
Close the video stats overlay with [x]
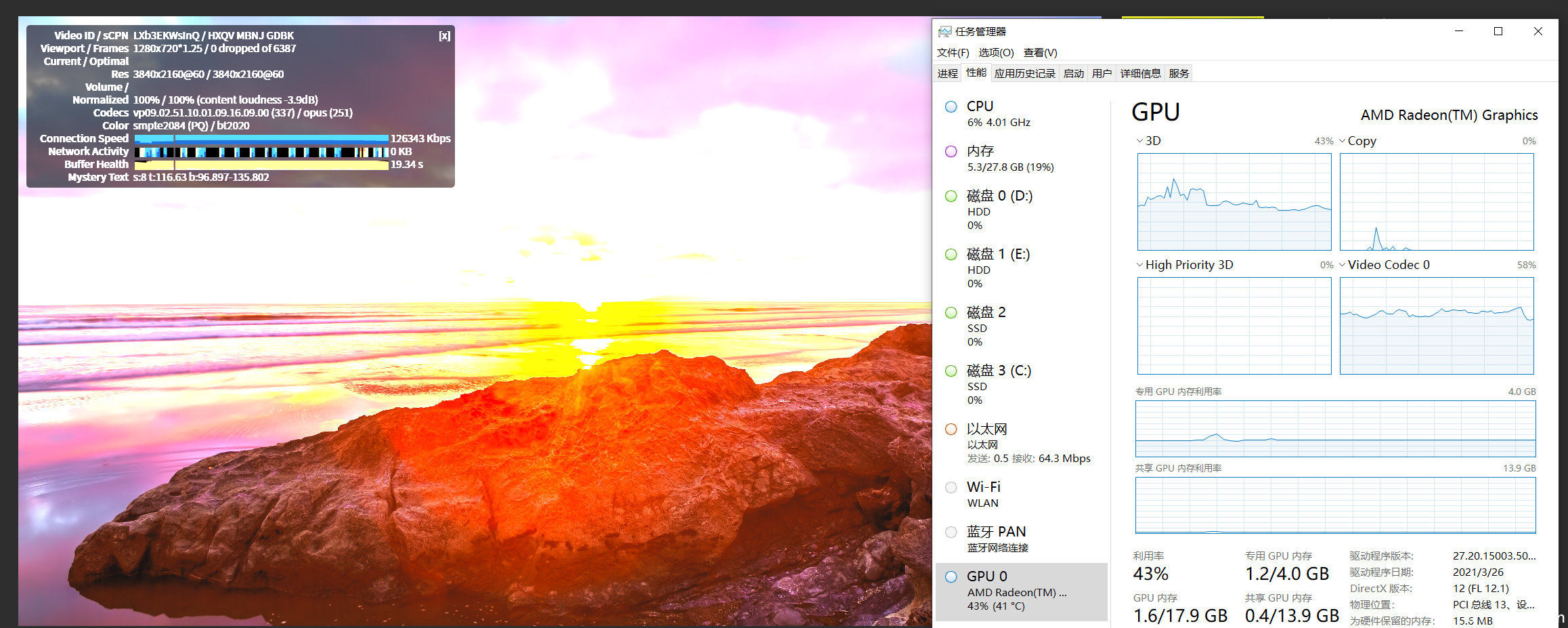(444, 36)
